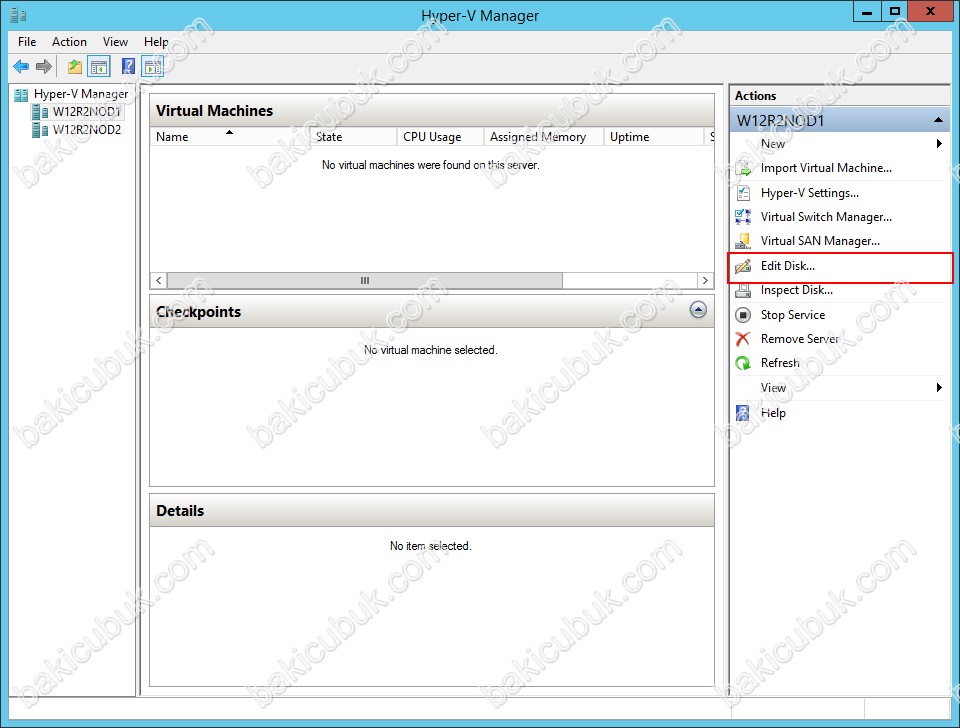Open the File menu
This screenshot has width=960, height=728.
[27, 42]
